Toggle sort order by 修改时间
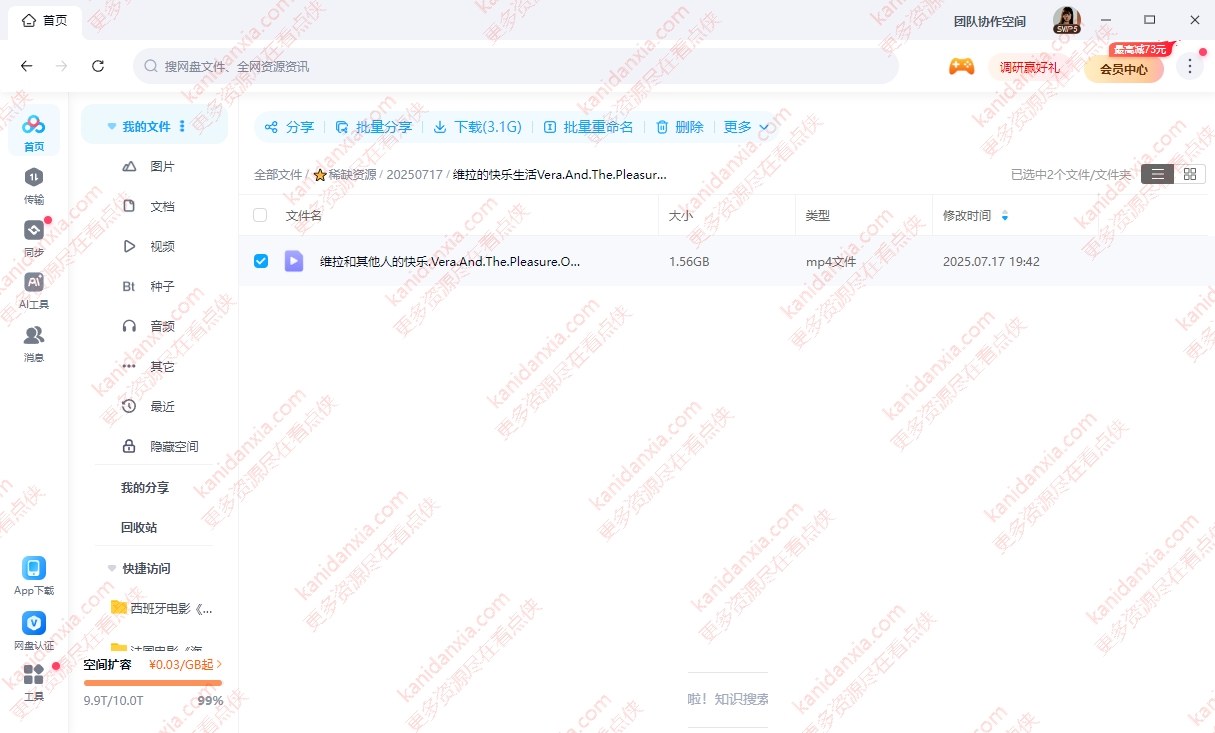Viewport: 1215px width, 733px height. (1005, 215)
